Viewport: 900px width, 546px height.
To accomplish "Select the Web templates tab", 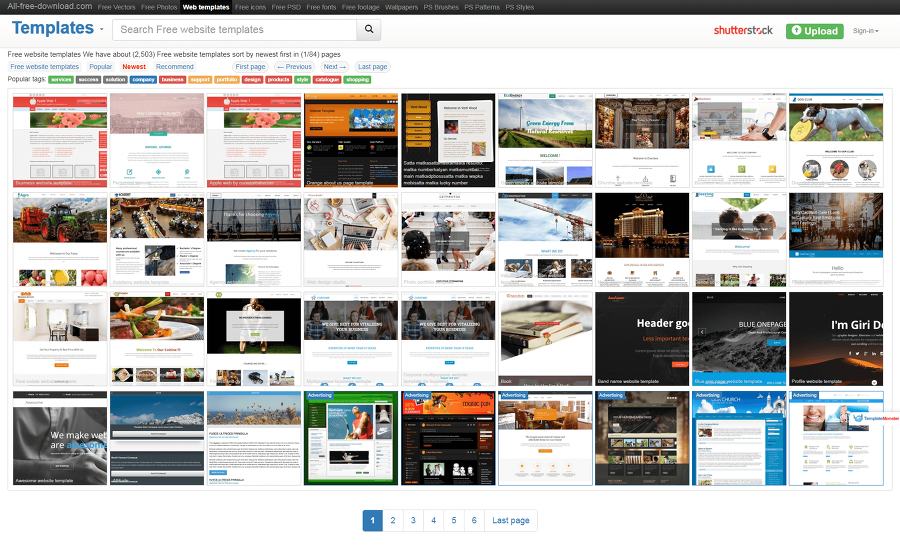I will [x=205, y=7].
